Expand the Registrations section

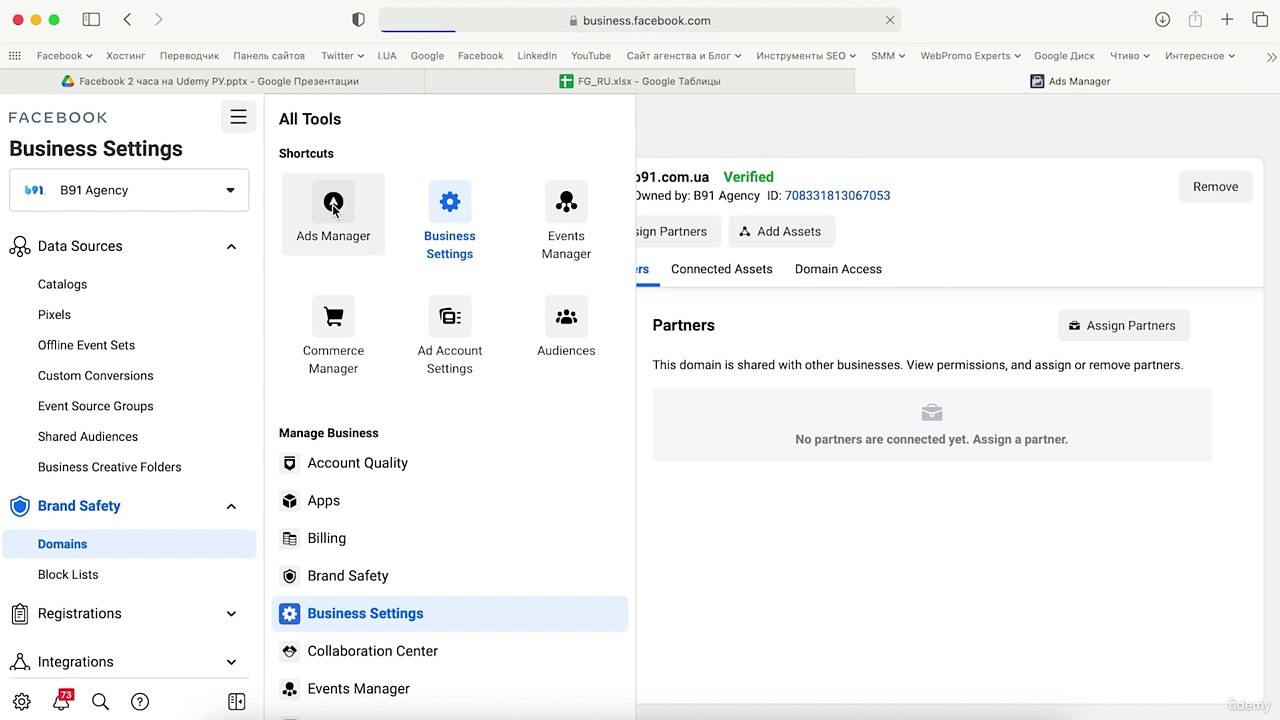click(x=231, y=614)
